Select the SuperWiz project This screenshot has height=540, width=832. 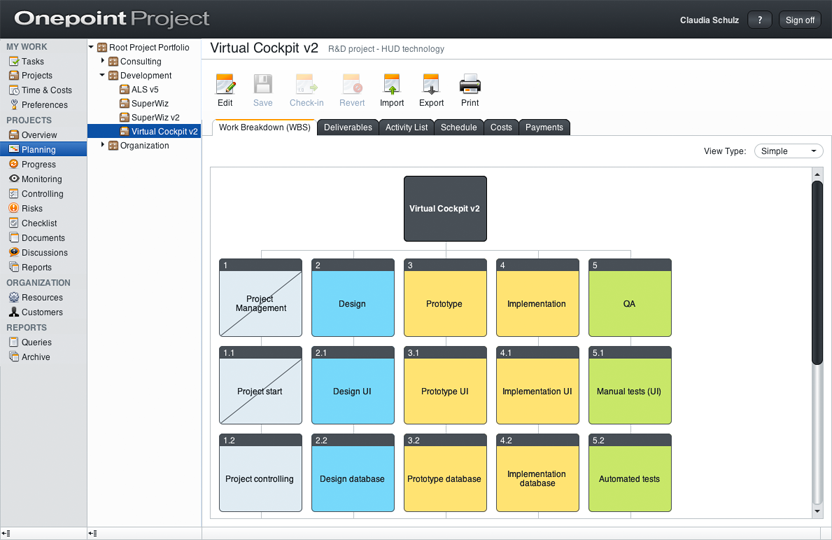click(150, 103)
